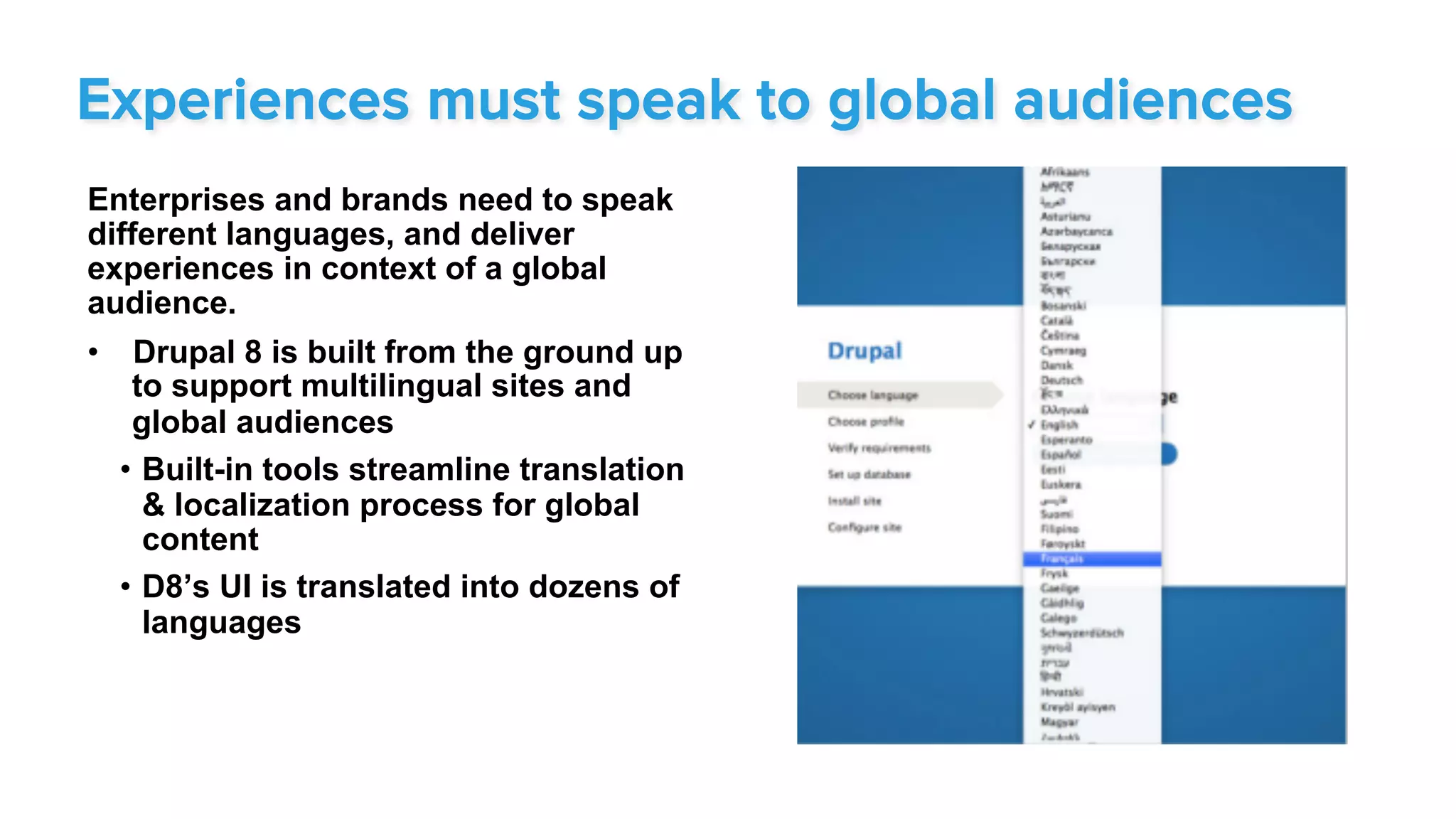The image size is (1456, 819).
Task: Click the Drupal title in installer
Action: [864, 350]
